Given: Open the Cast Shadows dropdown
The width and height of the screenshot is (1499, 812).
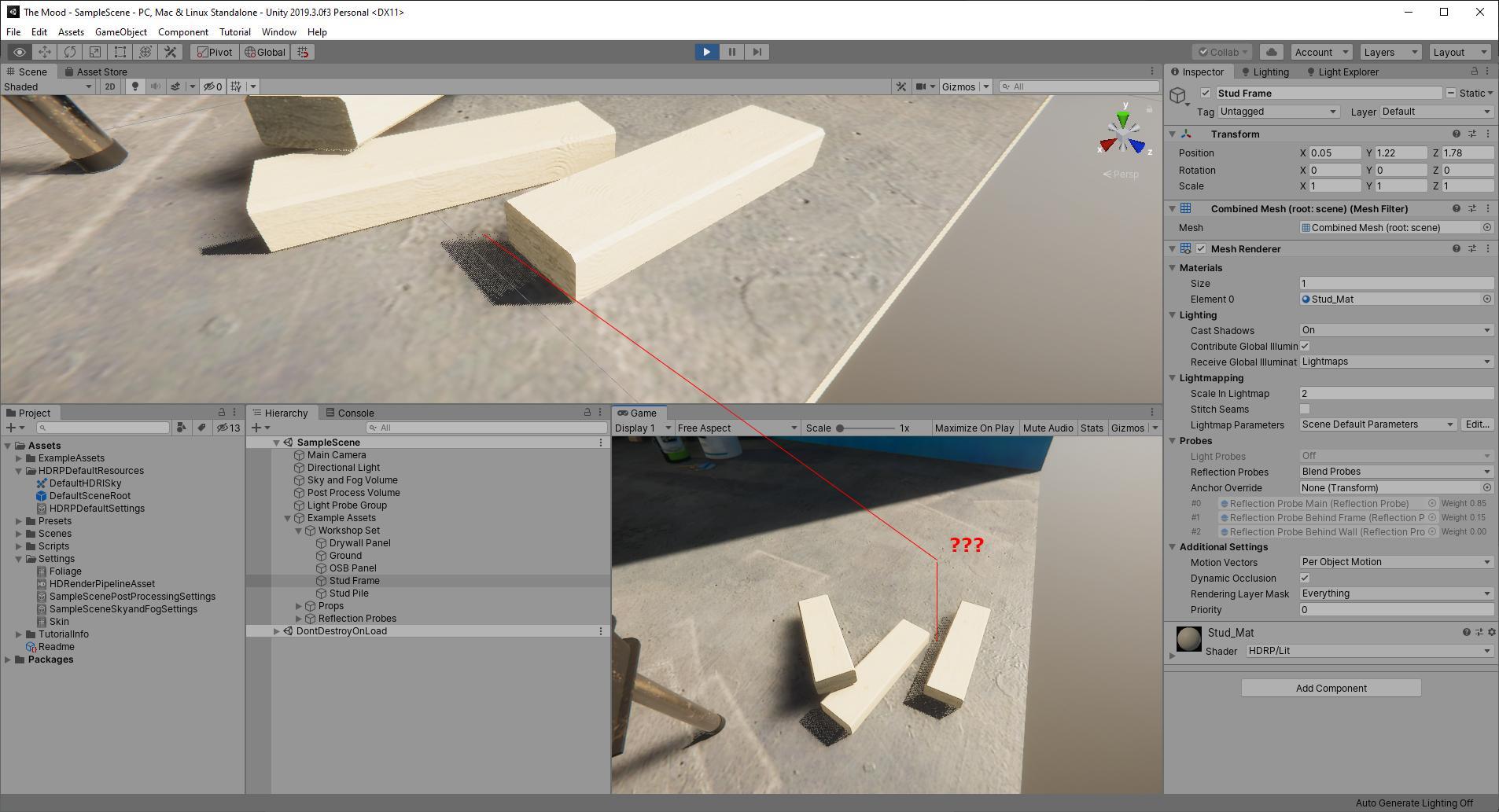Looking at the screenshot, I should pyautogui.click(x=1396, y=330).
